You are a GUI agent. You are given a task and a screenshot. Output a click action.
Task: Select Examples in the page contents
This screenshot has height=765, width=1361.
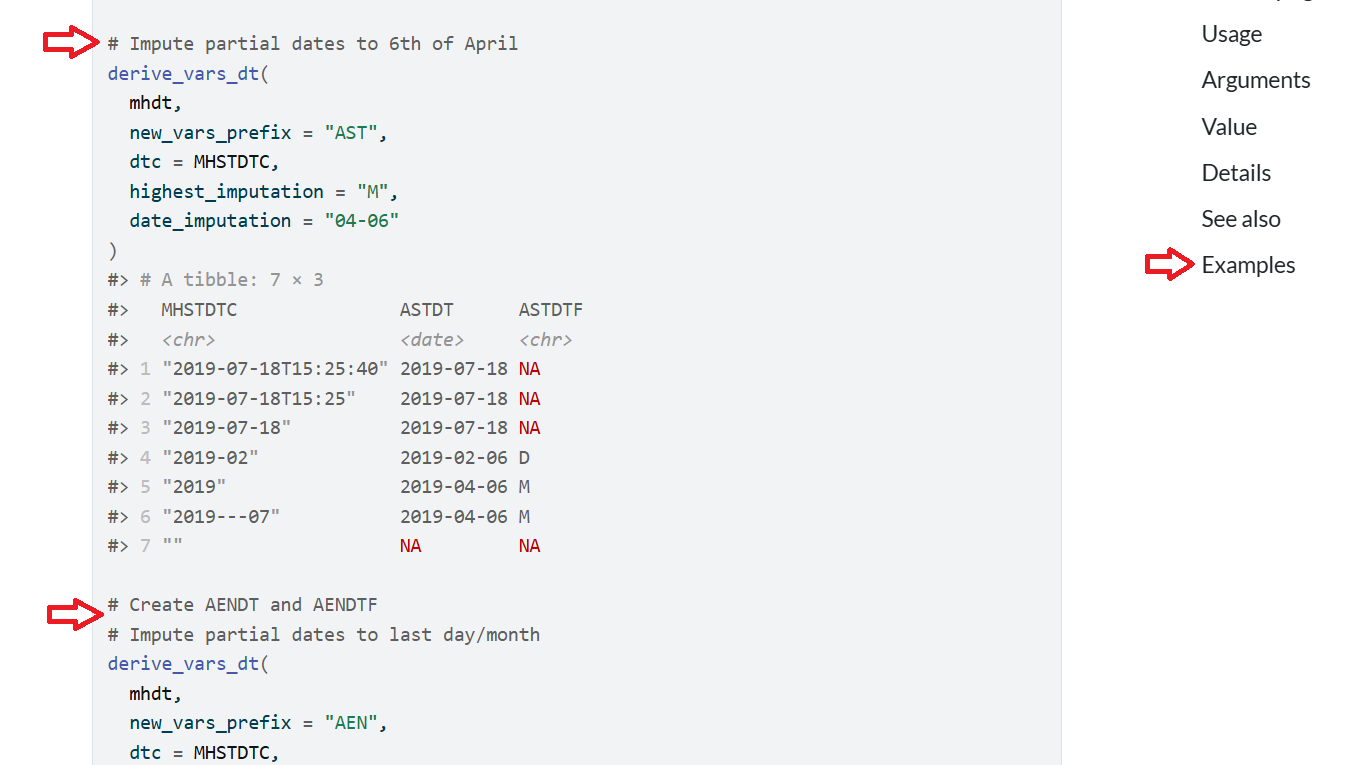1248,265
